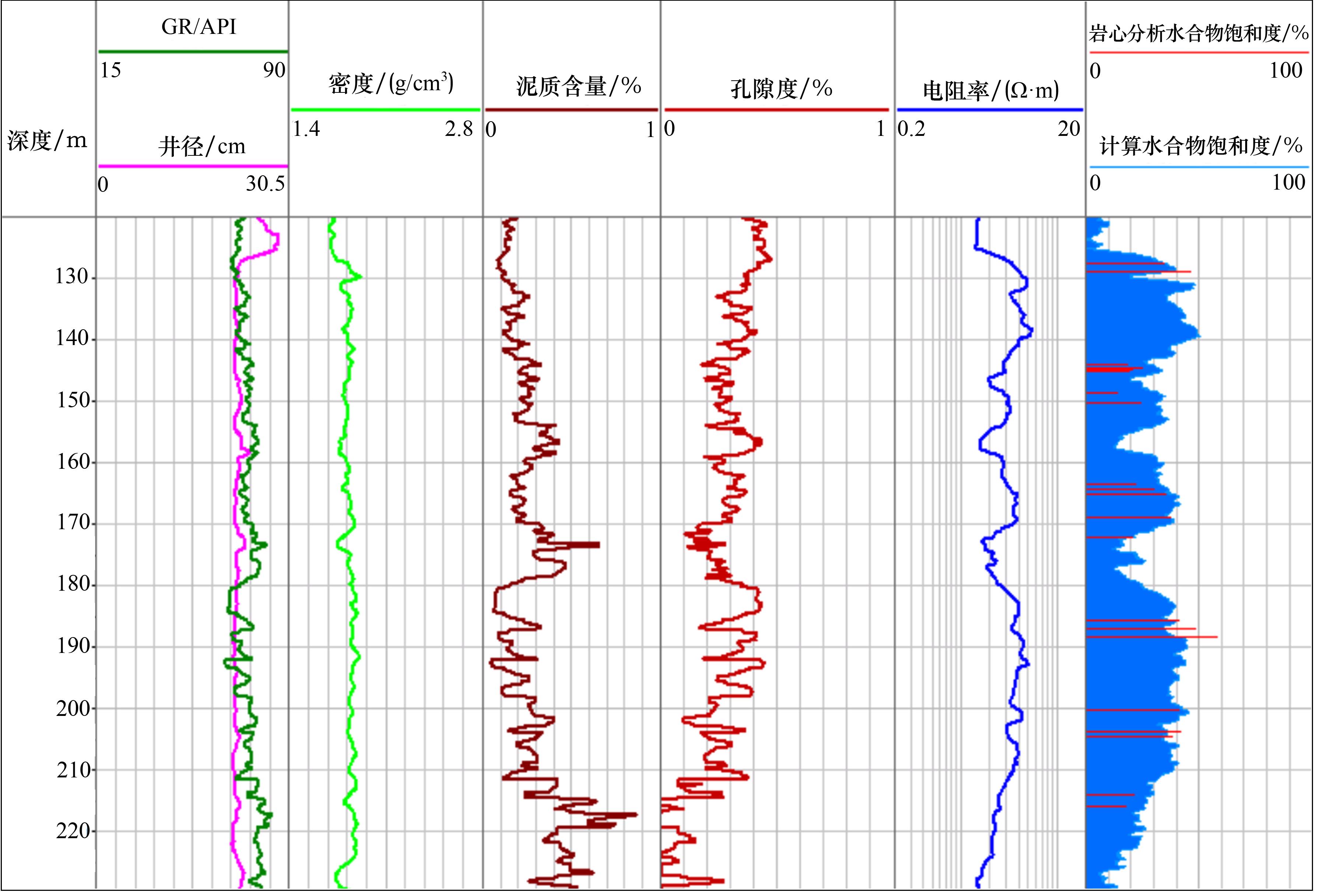Click the resistivity scale minimum 0.2
This screenshot has width=1320, height=896.
click(912, 130)
